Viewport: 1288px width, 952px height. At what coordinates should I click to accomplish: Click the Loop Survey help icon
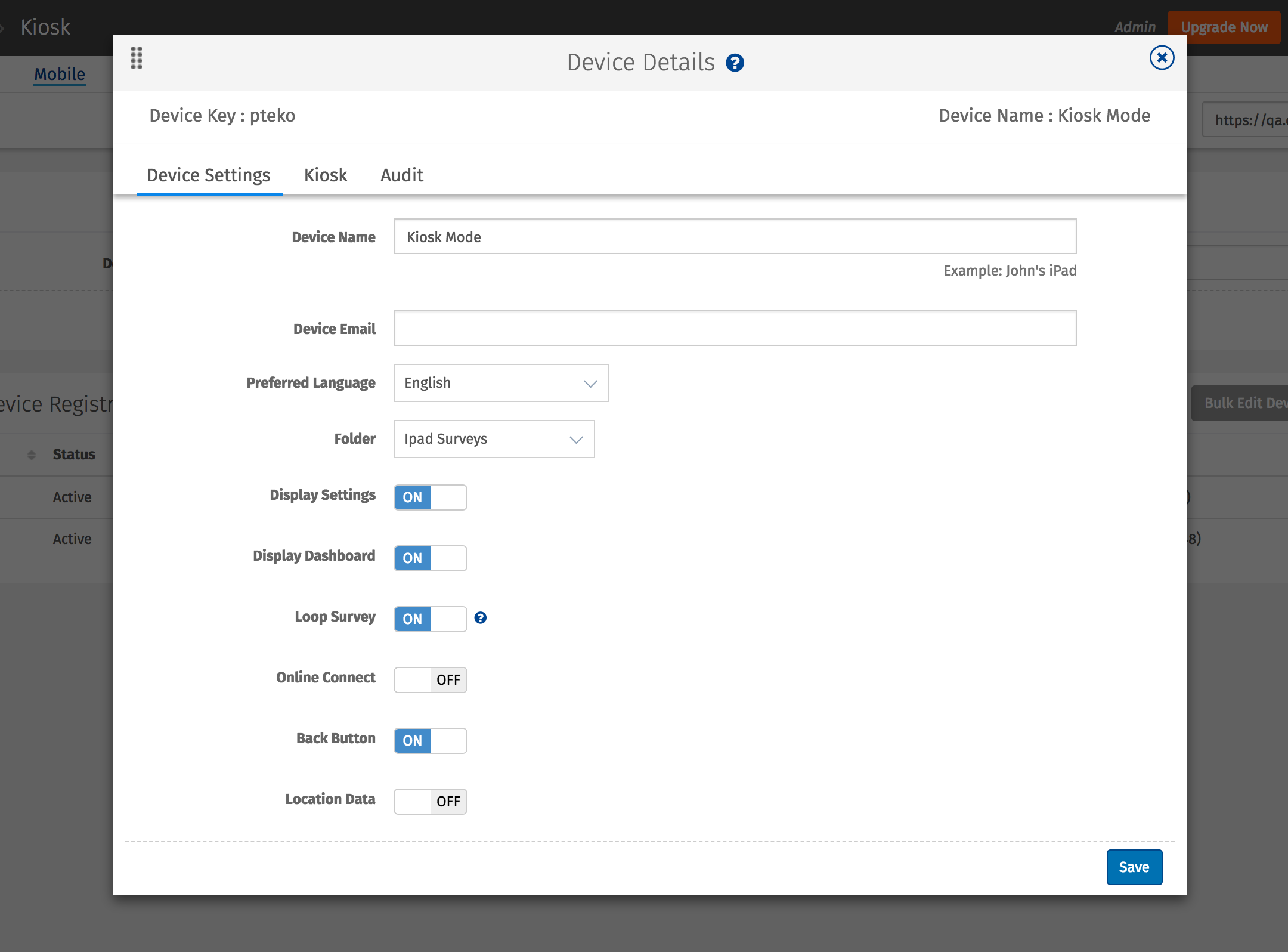click(481, 619)
